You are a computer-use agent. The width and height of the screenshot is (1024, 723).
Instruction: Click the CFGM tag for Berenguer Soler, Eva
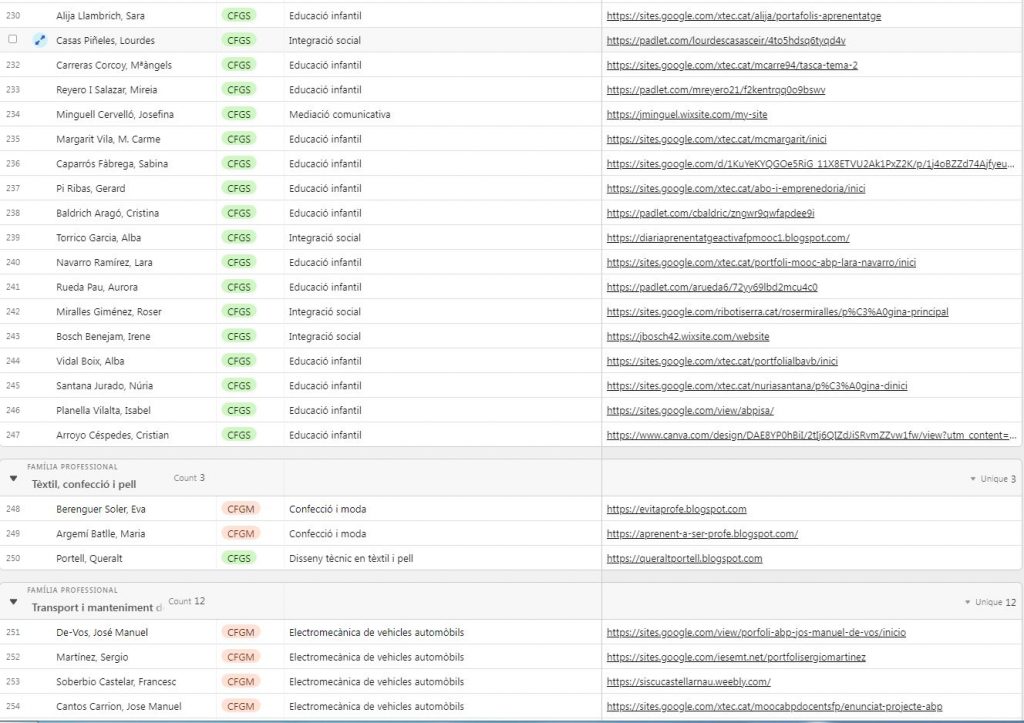[x=240, y=509]
